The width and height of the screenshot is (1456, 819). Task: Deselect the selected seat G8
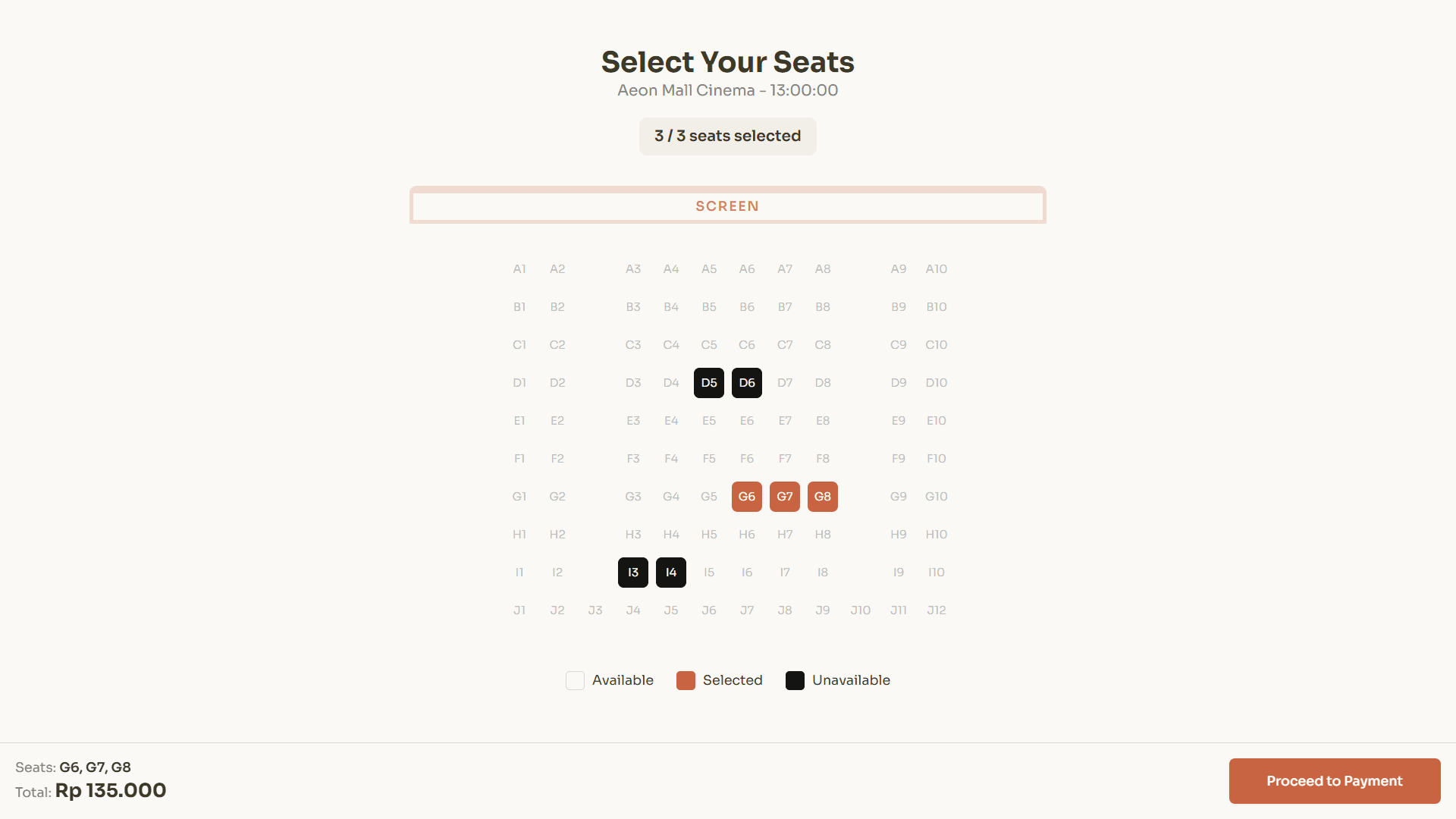[x=822, y=496]
